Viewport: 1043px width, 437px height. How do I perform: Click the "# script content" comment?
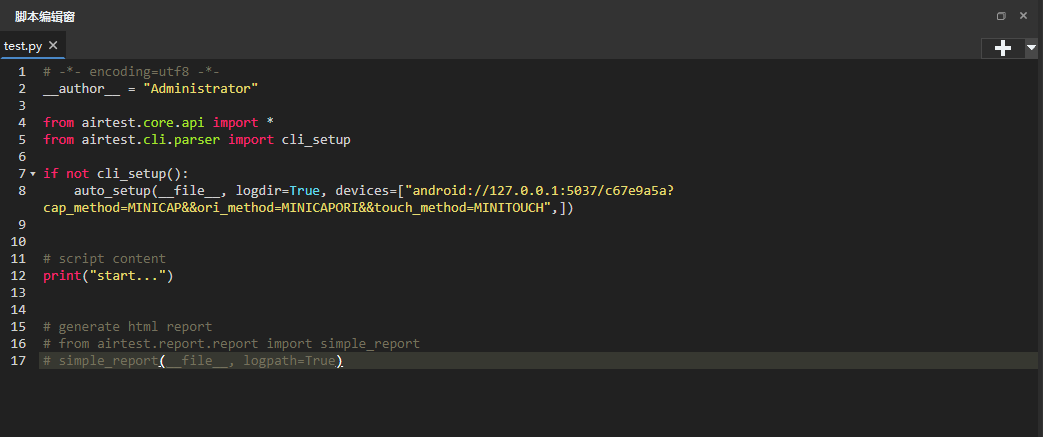(104, 259)
